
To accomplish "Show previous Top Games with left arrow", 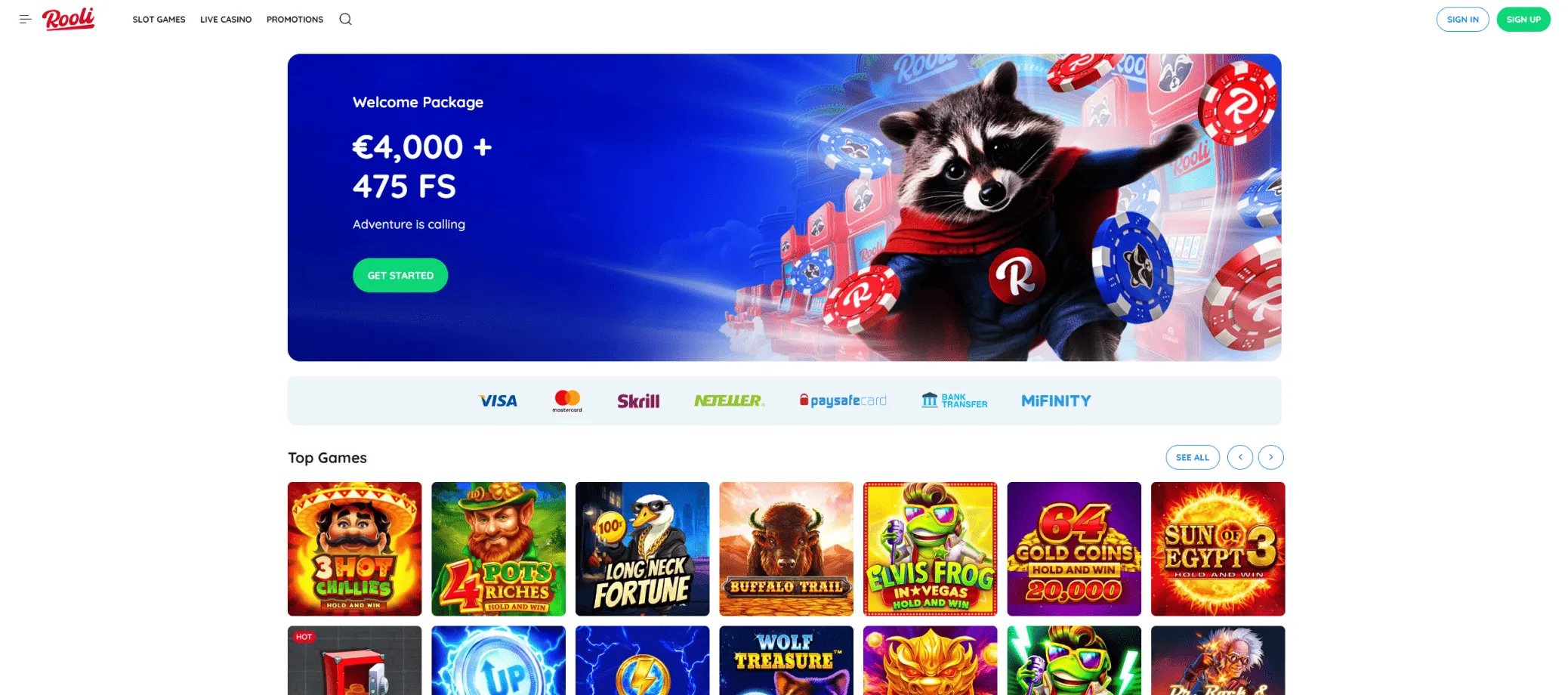I will pyautogui.click(x=1240, y=457).
